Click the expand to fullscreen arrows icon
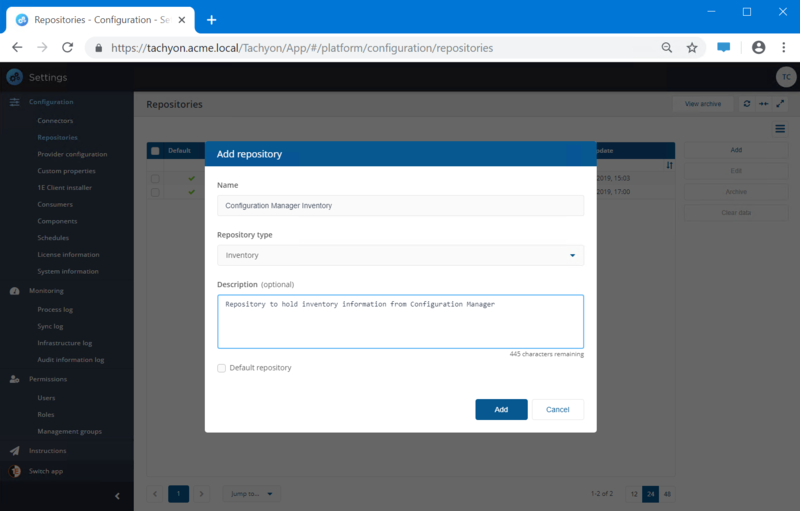Screen dimensions: 800x511 pos(780,104)
